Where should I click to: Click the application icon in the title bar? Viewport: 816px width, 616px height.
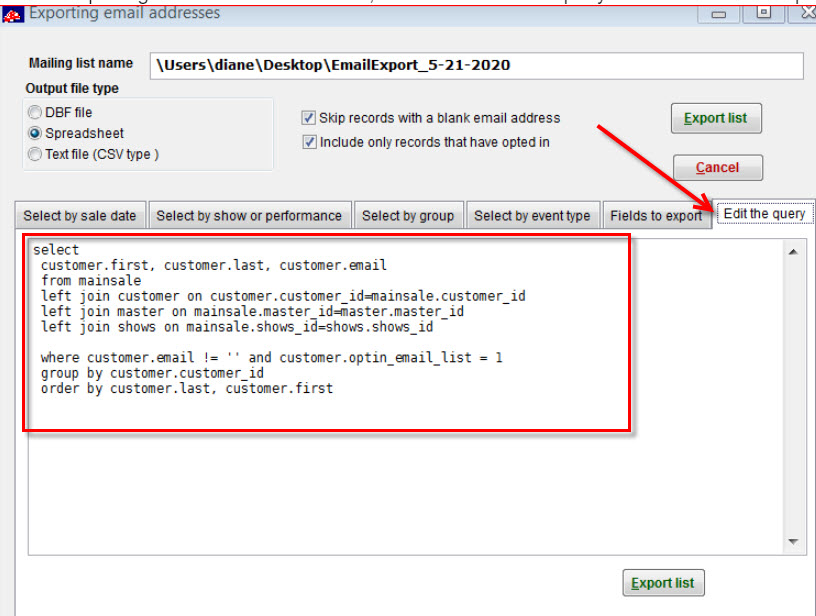(x=12, y=15)
